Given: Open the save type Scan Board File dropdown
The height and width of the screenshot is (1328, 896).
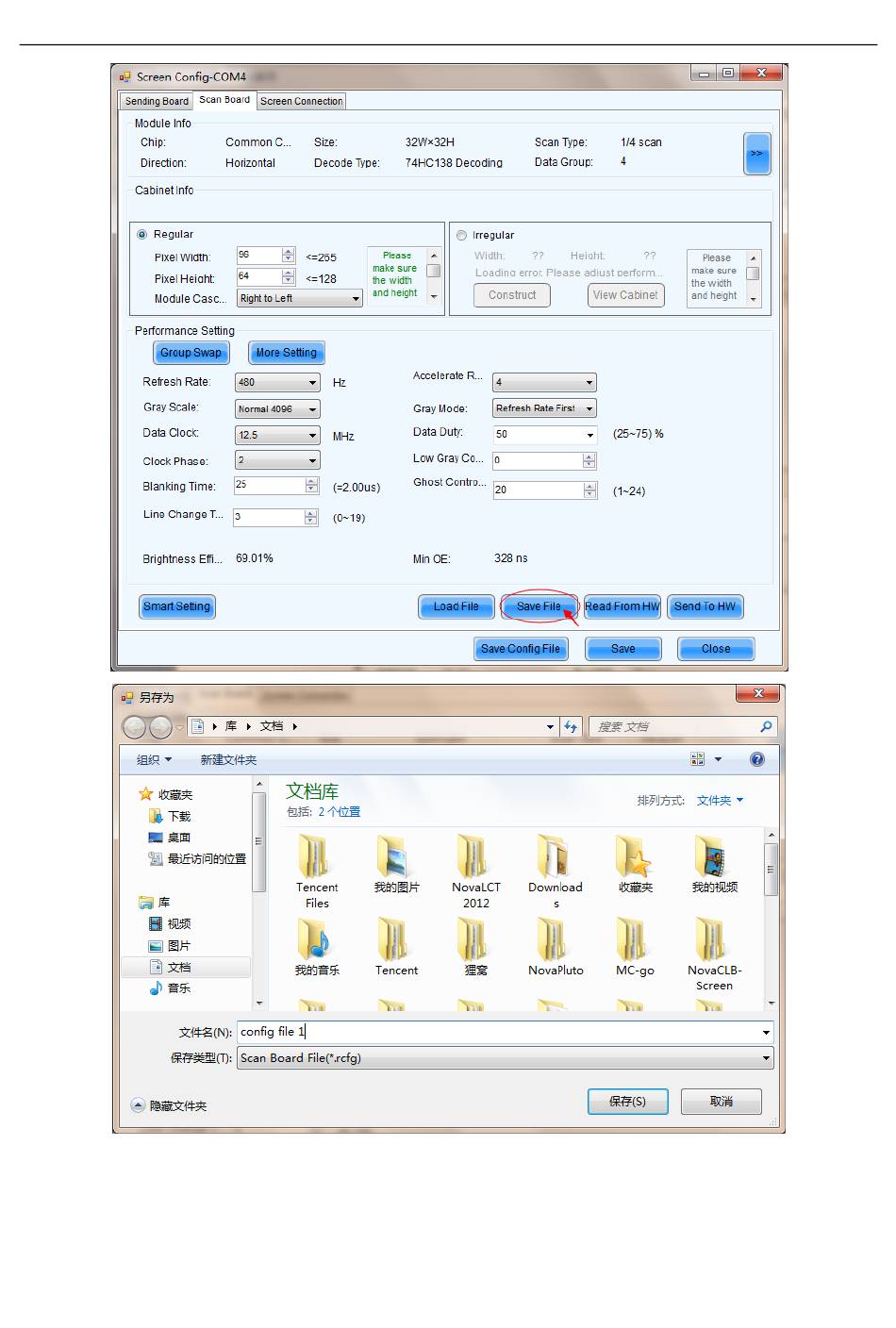Looking at the screenshot, I should tap(765, 1058).
